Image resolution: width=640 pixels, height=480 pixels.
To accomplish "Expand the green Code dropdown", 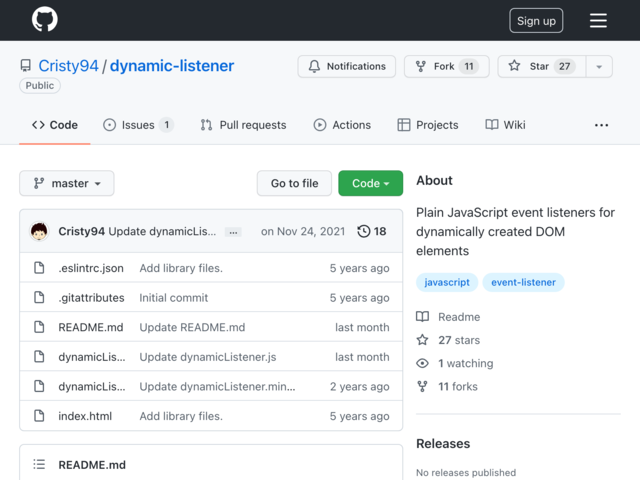I will (371, 183).
